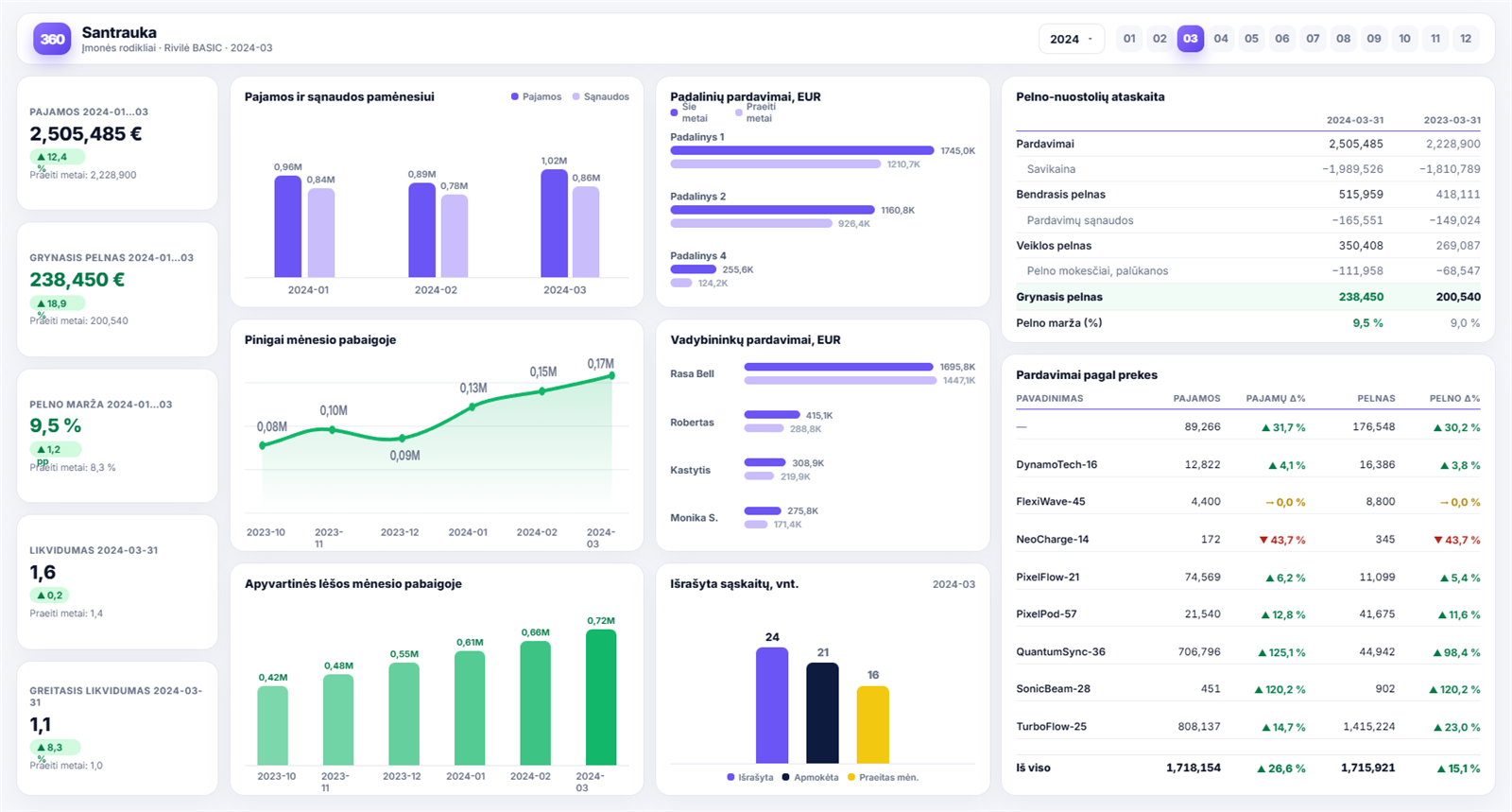The width and height of the screenshot is (1512, 812).
Task: Switch to month 04
Action: (1221, 39)
